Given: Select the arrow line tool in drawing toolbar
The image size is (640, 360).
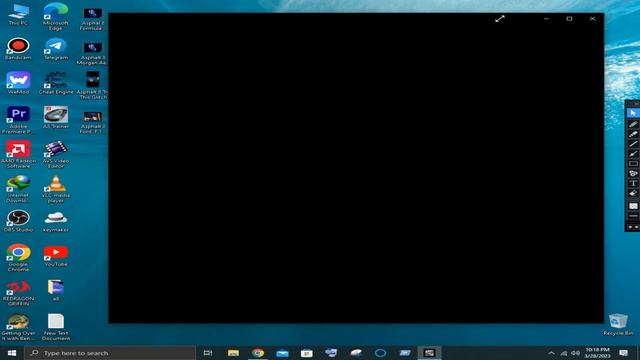Looking at the screenshot, I should pos(633,153).
